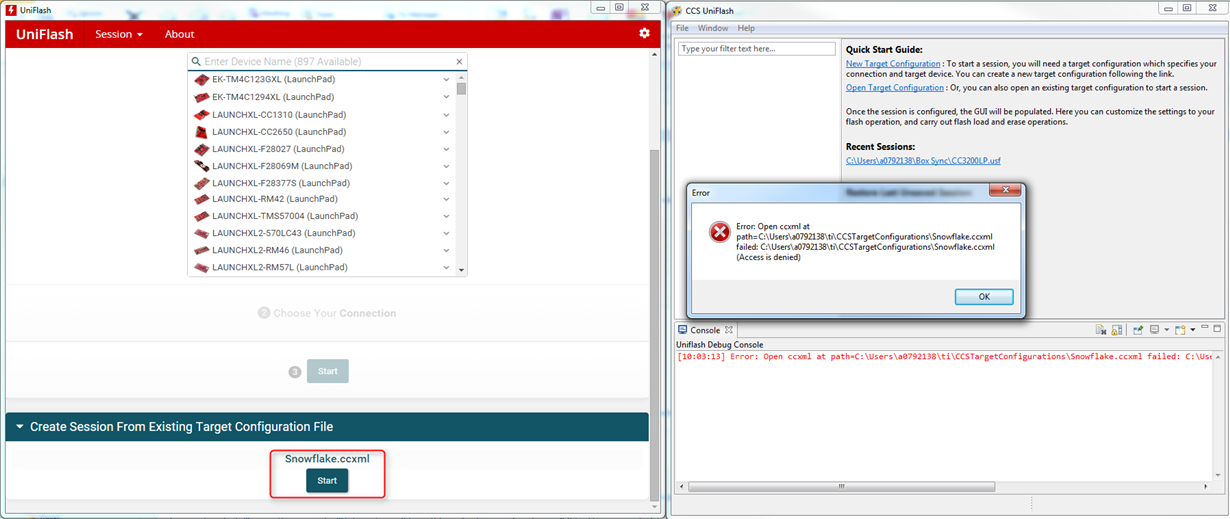1230x519 pixels.
Task: Open recent session CC3200LP.usf link
Action: pos(921,161)
